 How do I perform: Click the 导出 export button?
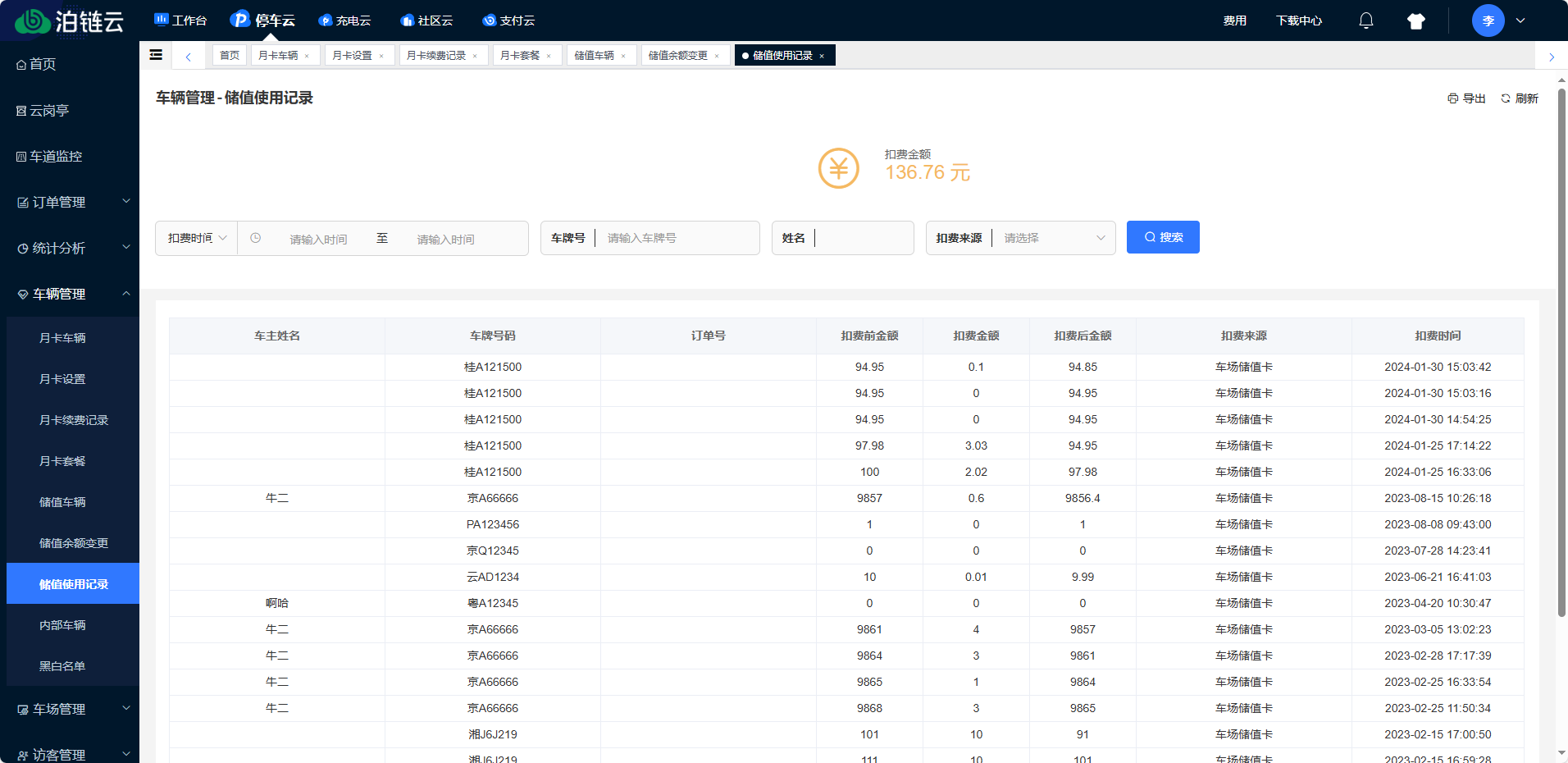click(1466, 98)
